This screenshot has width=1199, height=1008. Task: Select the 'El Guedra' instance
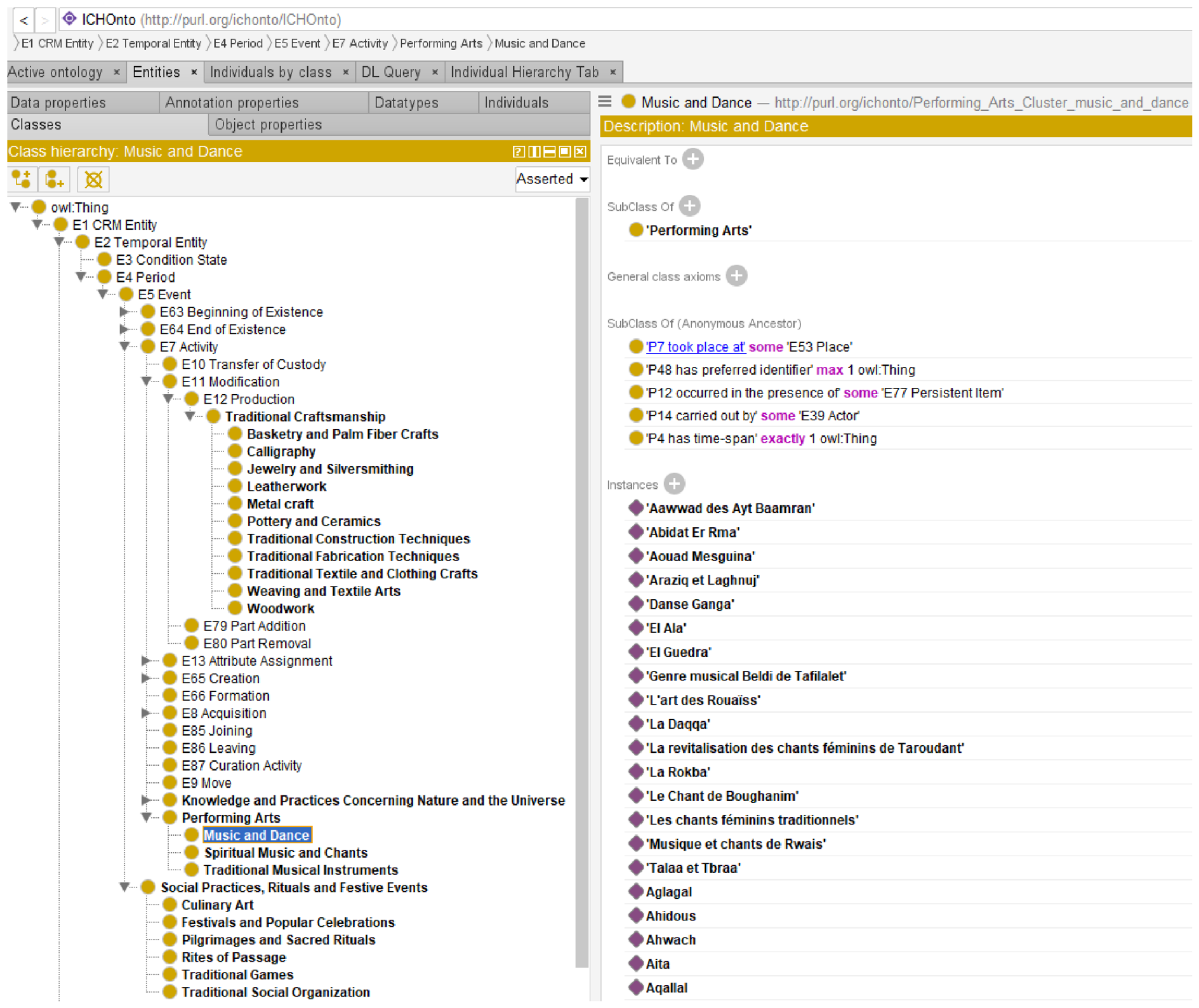(x=678, y=653)
